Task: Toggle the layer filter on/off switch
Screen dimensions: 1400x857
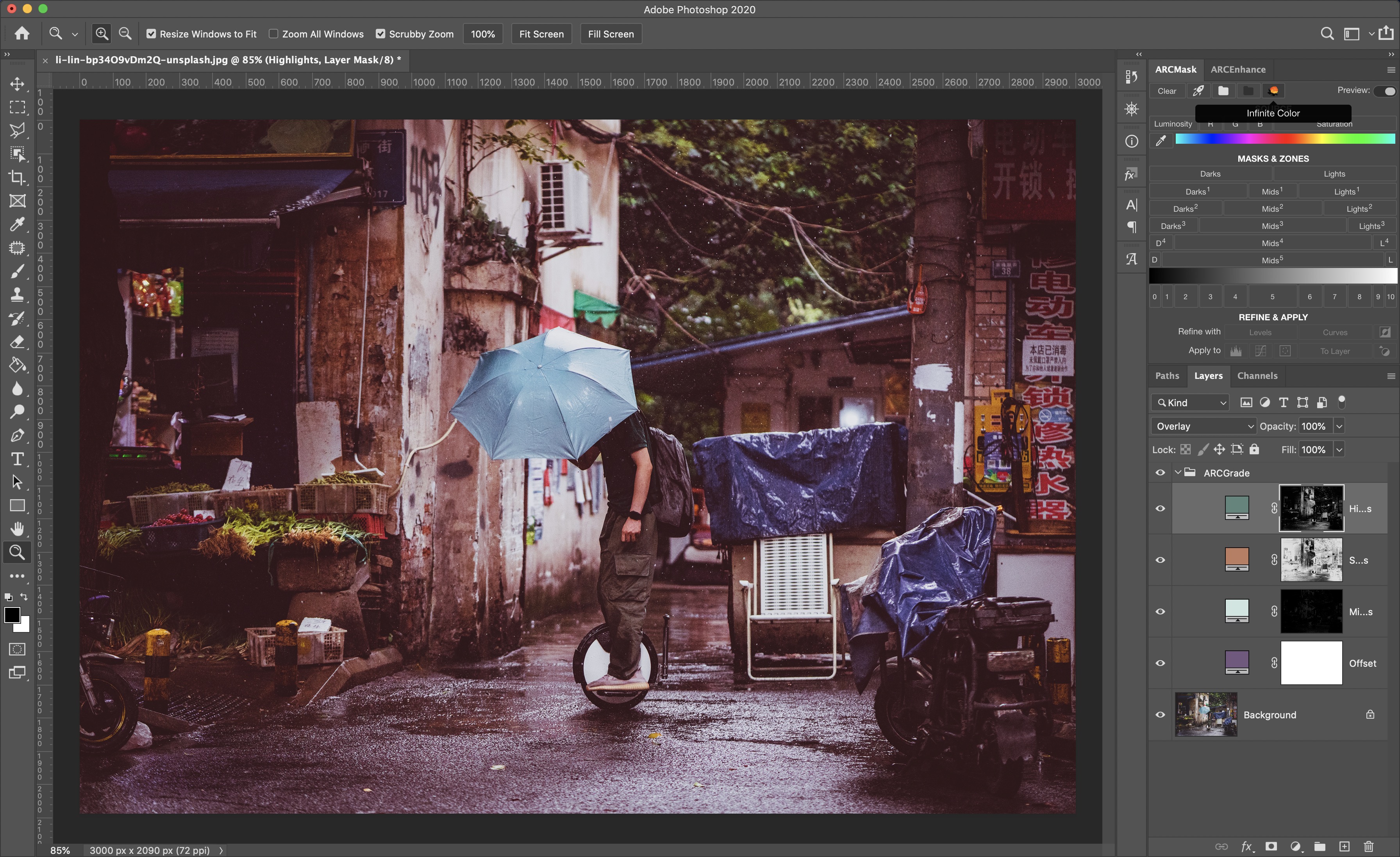Action: [1341, 402]
